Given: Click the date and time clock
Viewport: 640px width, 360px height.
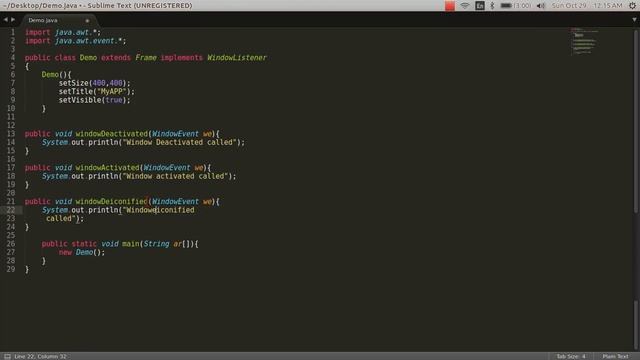Looking at the screenshot, I should (x=587, y=6).
